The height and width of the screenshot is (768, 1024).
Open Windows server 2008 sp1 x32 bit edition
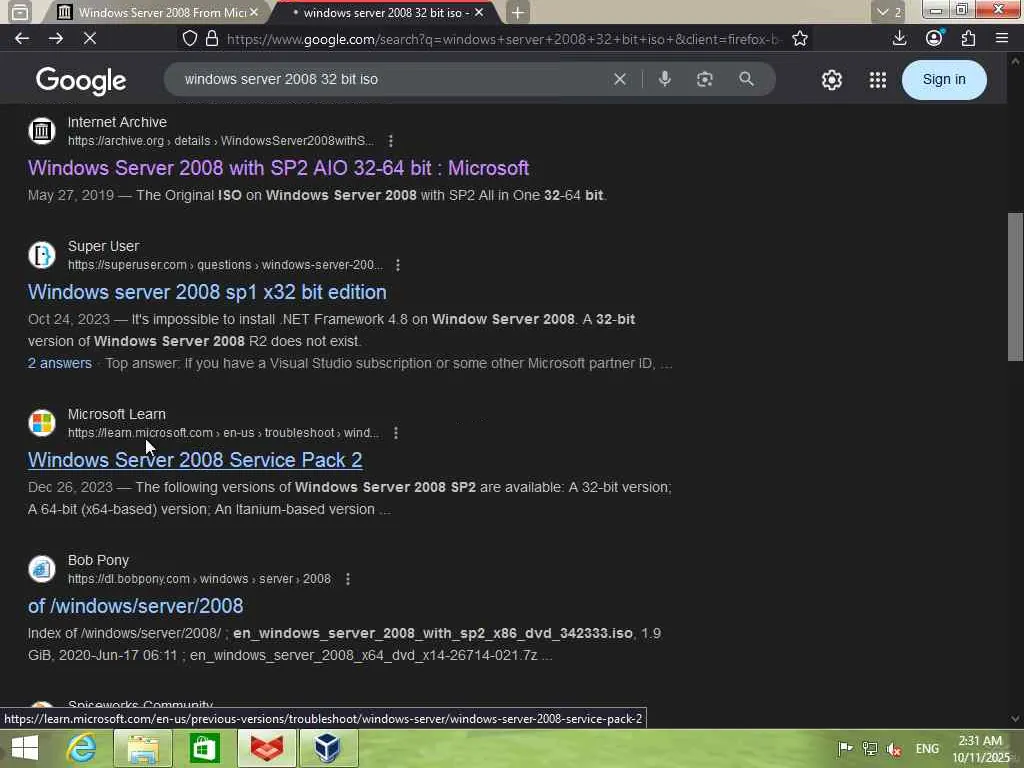(x=207, y=292)
